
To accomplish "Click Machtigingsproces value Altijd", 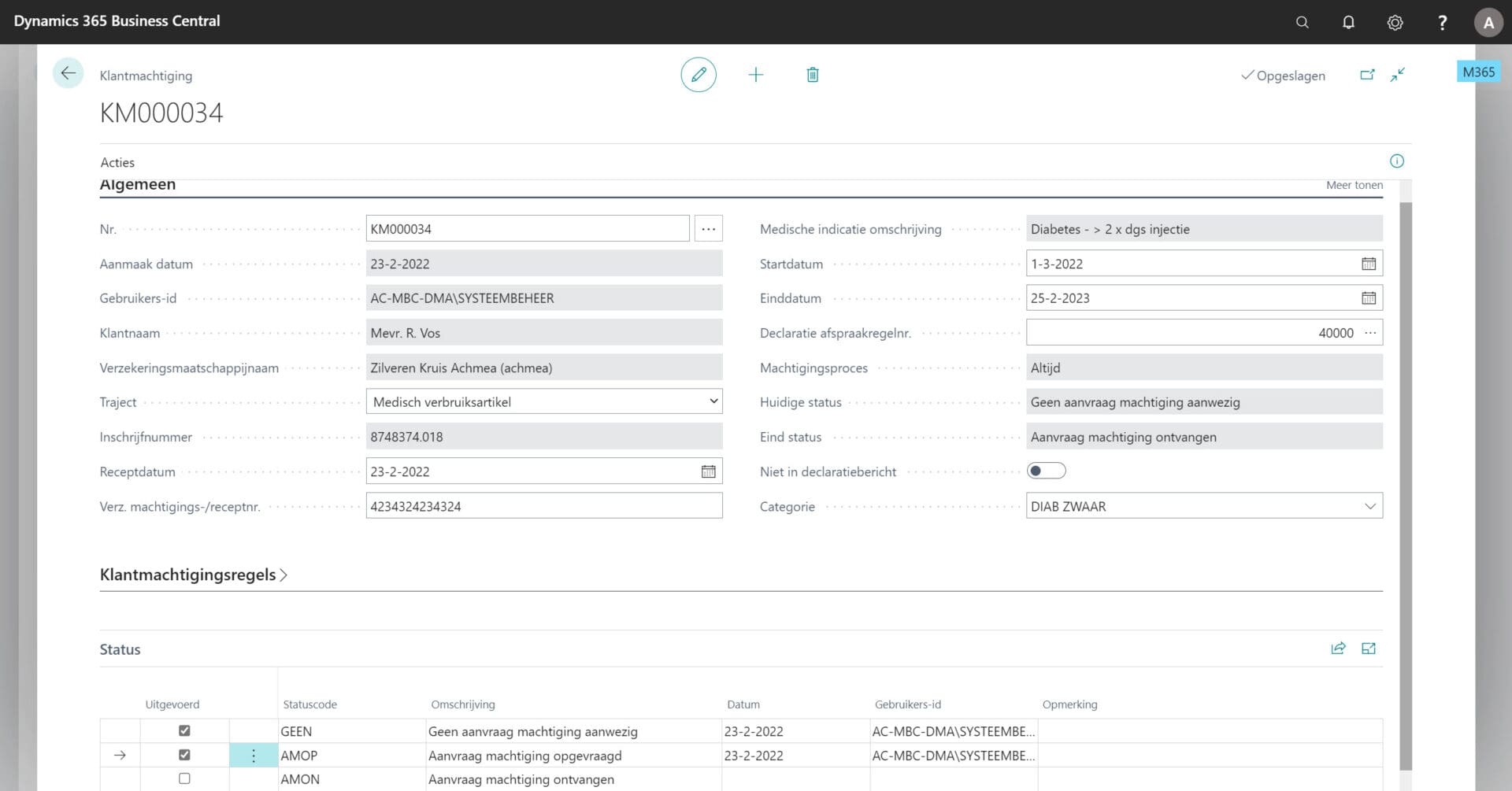I will [1204, 368].
